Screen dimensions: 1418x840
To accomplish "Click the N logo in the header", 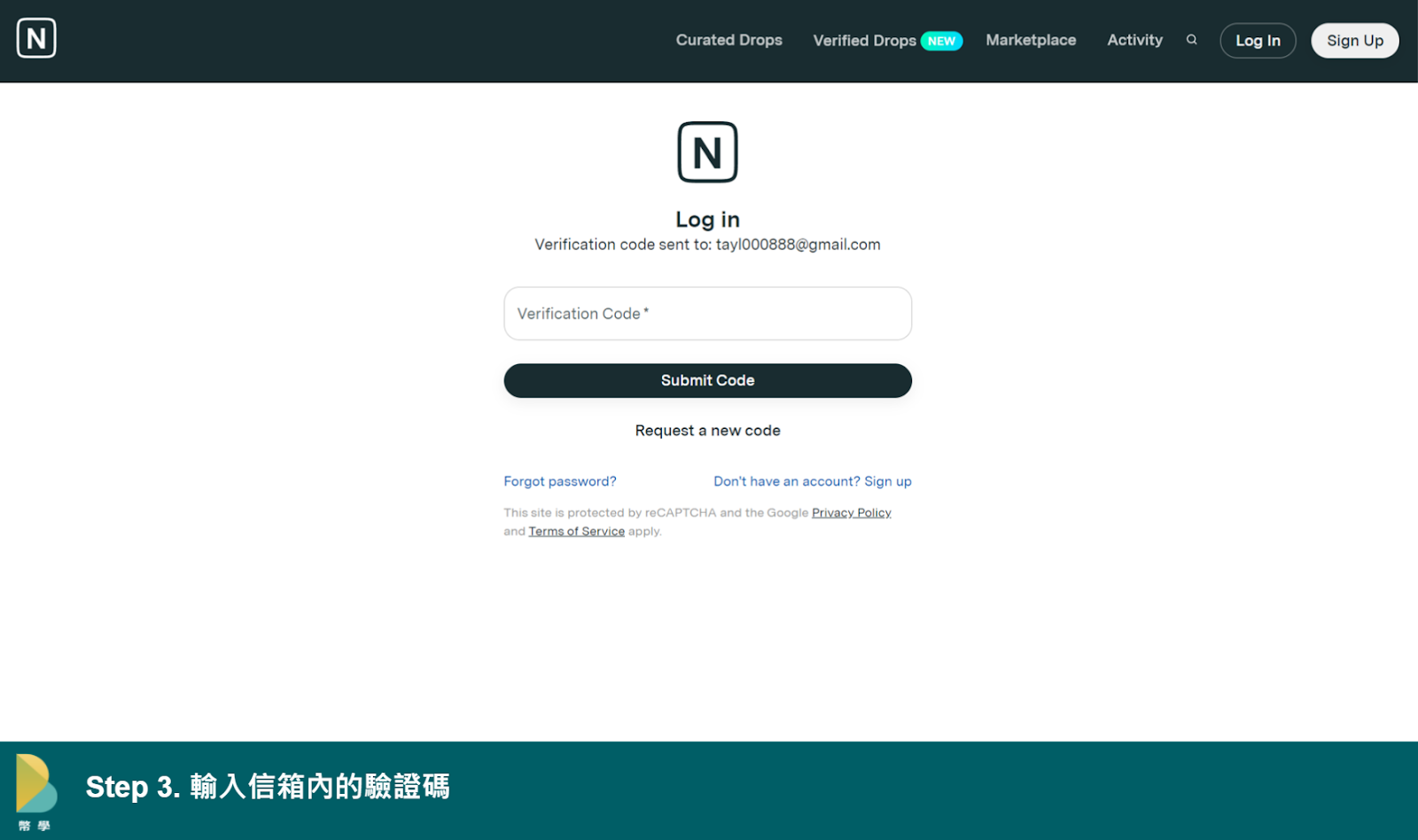I will click(36, 38).
